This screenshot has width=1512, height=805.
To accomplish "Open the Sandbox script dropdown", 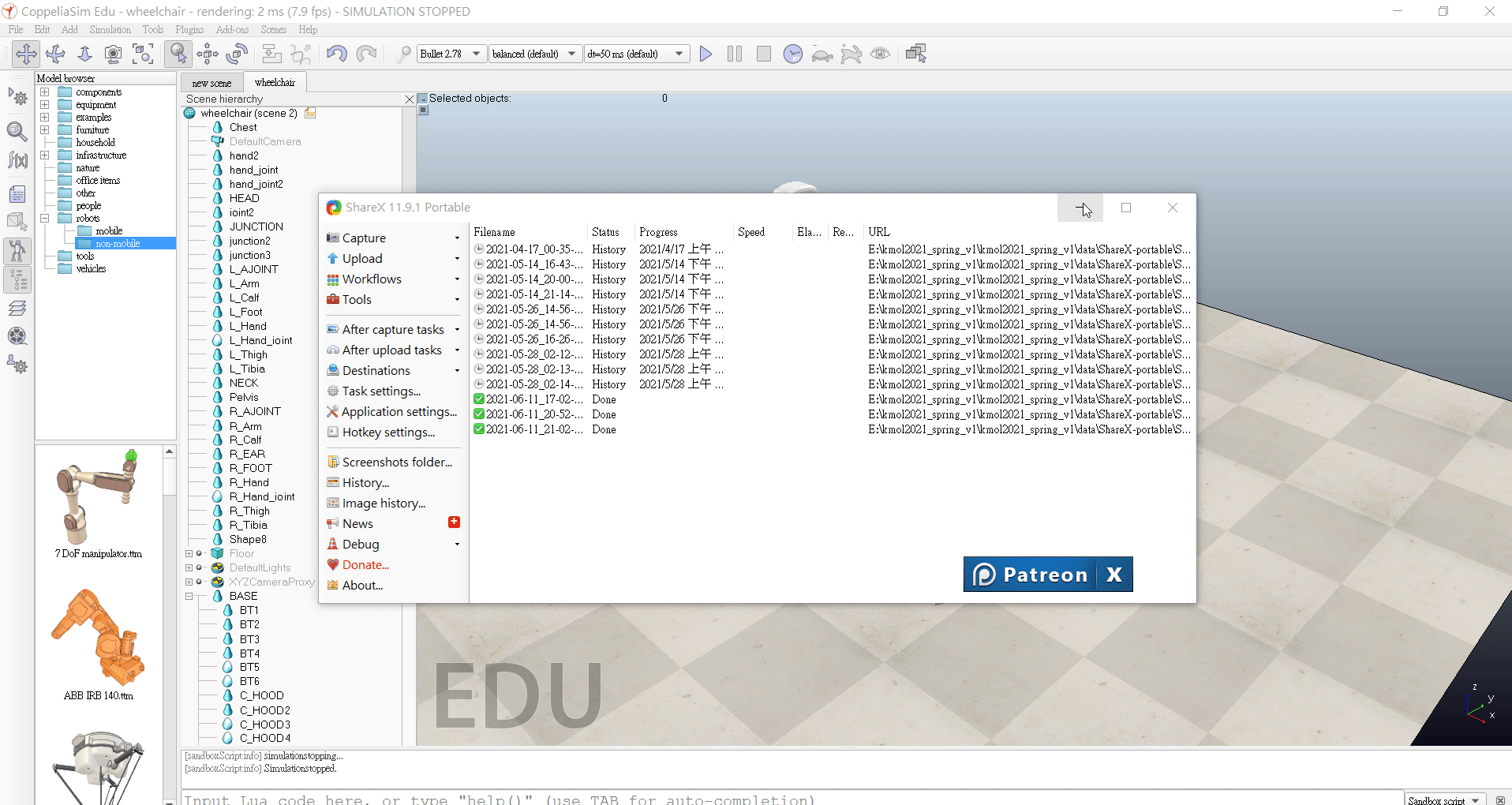I will pos(1444,799).
